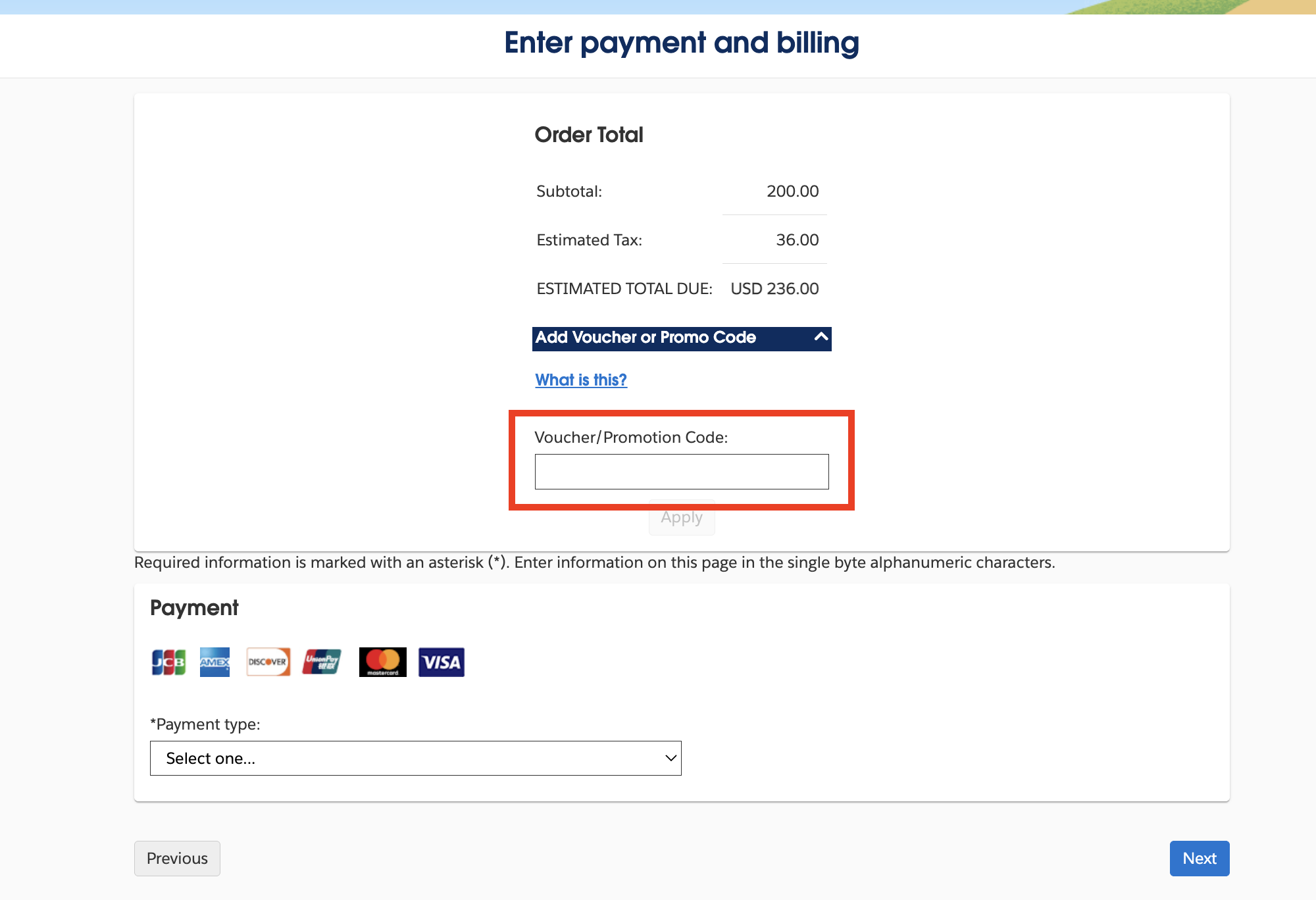The height and width of the screenshot is (900, 1316).
Task: Click the JCB card logo
Action: pos(168,662)
